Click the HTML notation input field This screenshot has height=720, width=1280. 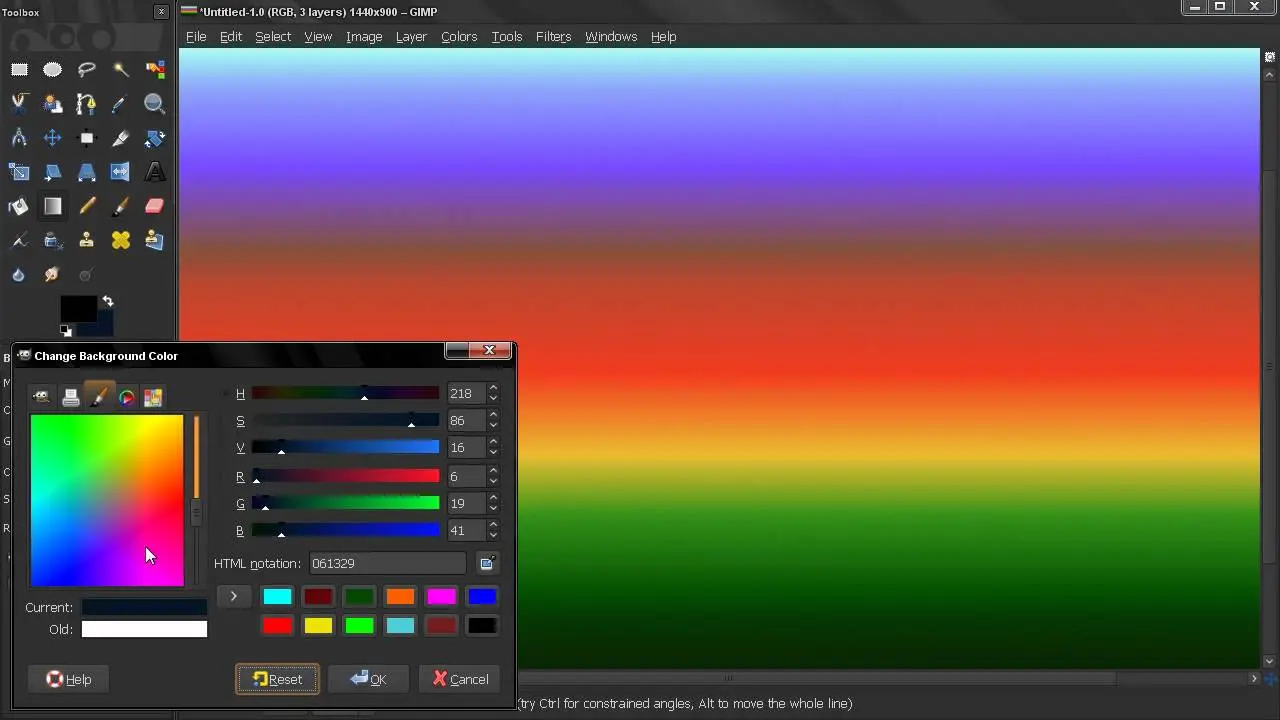387,563
